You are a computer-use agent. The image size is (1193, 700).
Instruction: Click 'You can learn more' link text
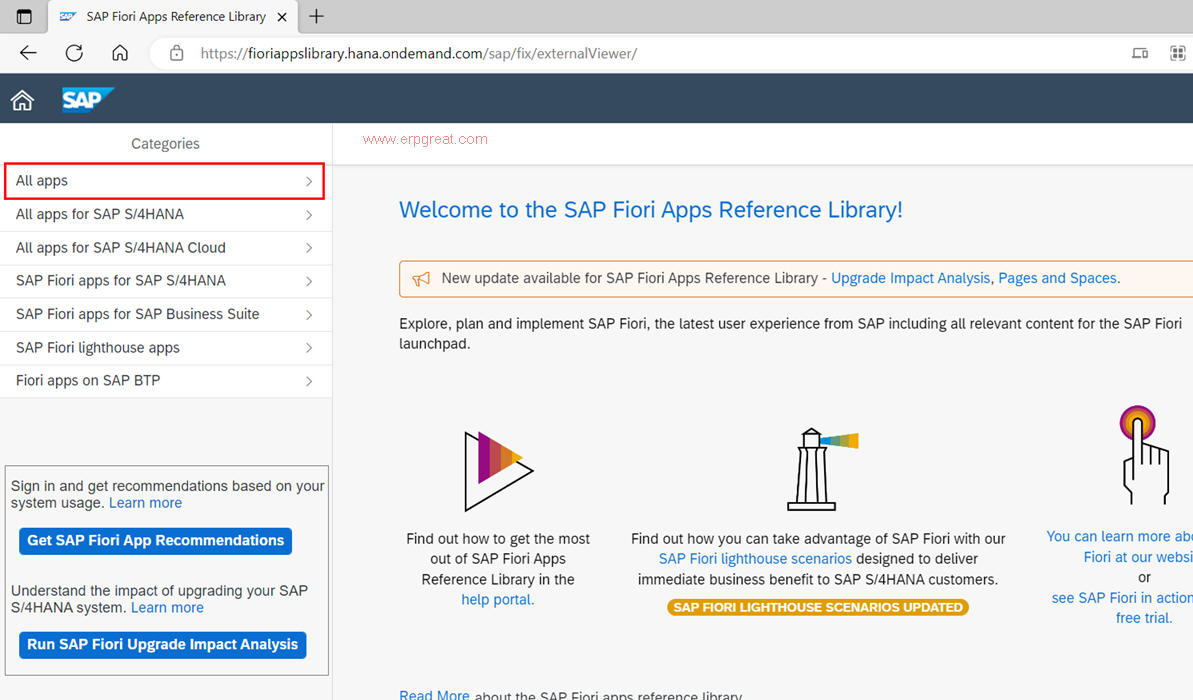(x=1119, y=536)
